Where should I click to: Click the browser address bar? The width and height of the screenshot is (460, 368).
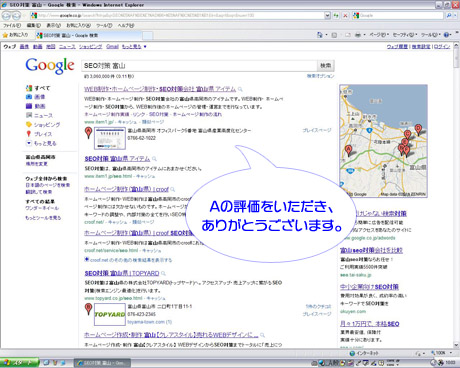click(177, 15)
